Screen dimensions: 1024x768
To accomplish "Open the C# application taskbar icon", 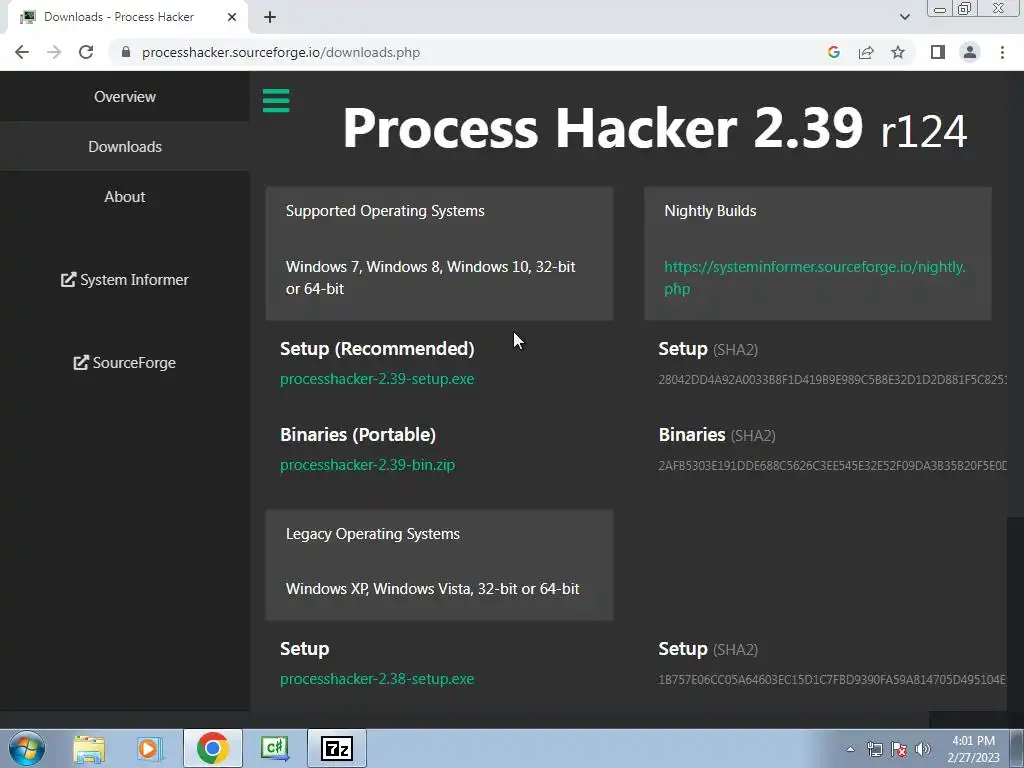I will 274,748.
